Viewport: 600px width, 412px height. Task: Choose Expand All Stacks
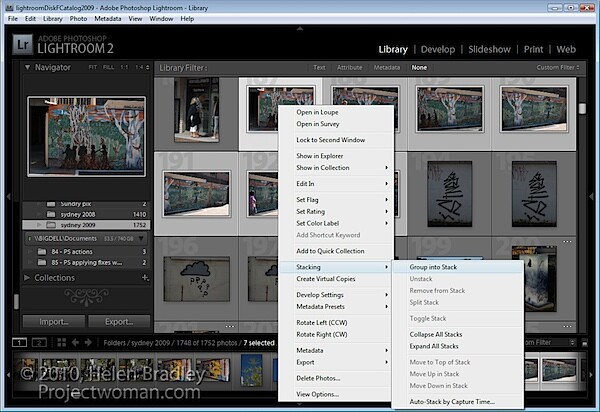click(x=458, y=346)
